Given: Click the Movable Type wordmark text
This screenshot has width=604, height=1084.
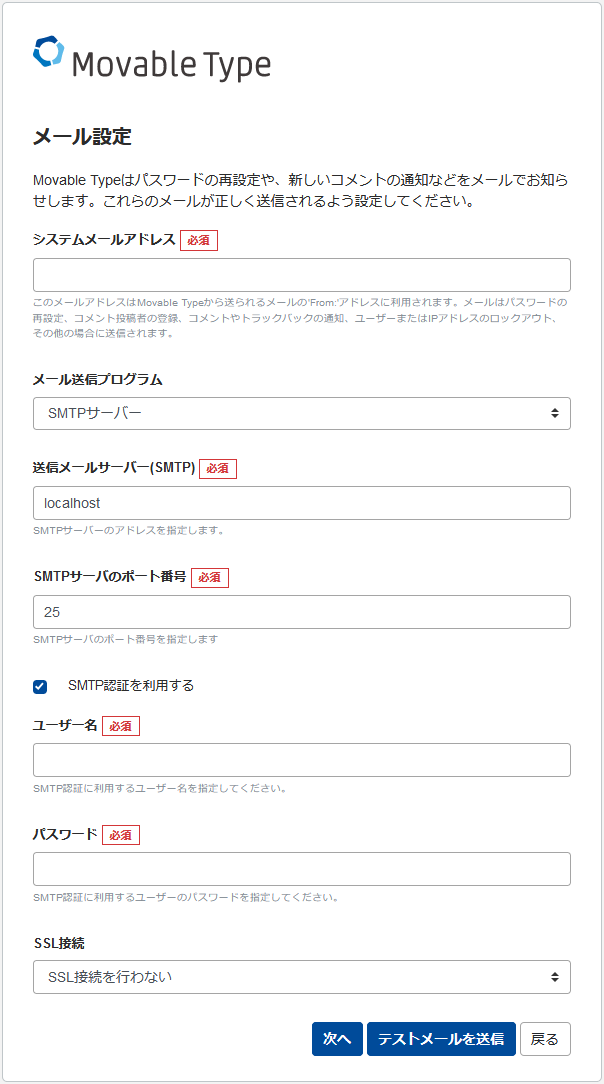Looking at the screenshot, I should pyautogui.click(x=171, y=65).
